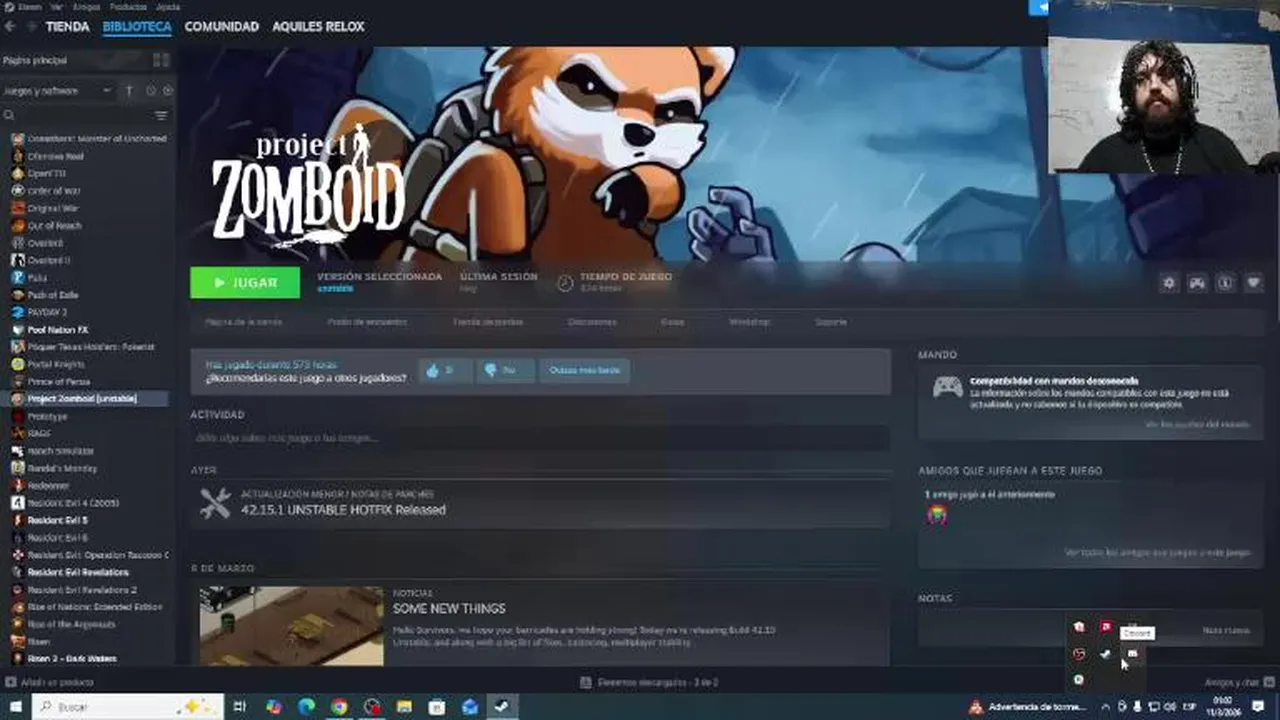The width and height of the screenshot is (1280, 720).
Task: Click the recent activity clock filter icon
Action: click(151, 91)
